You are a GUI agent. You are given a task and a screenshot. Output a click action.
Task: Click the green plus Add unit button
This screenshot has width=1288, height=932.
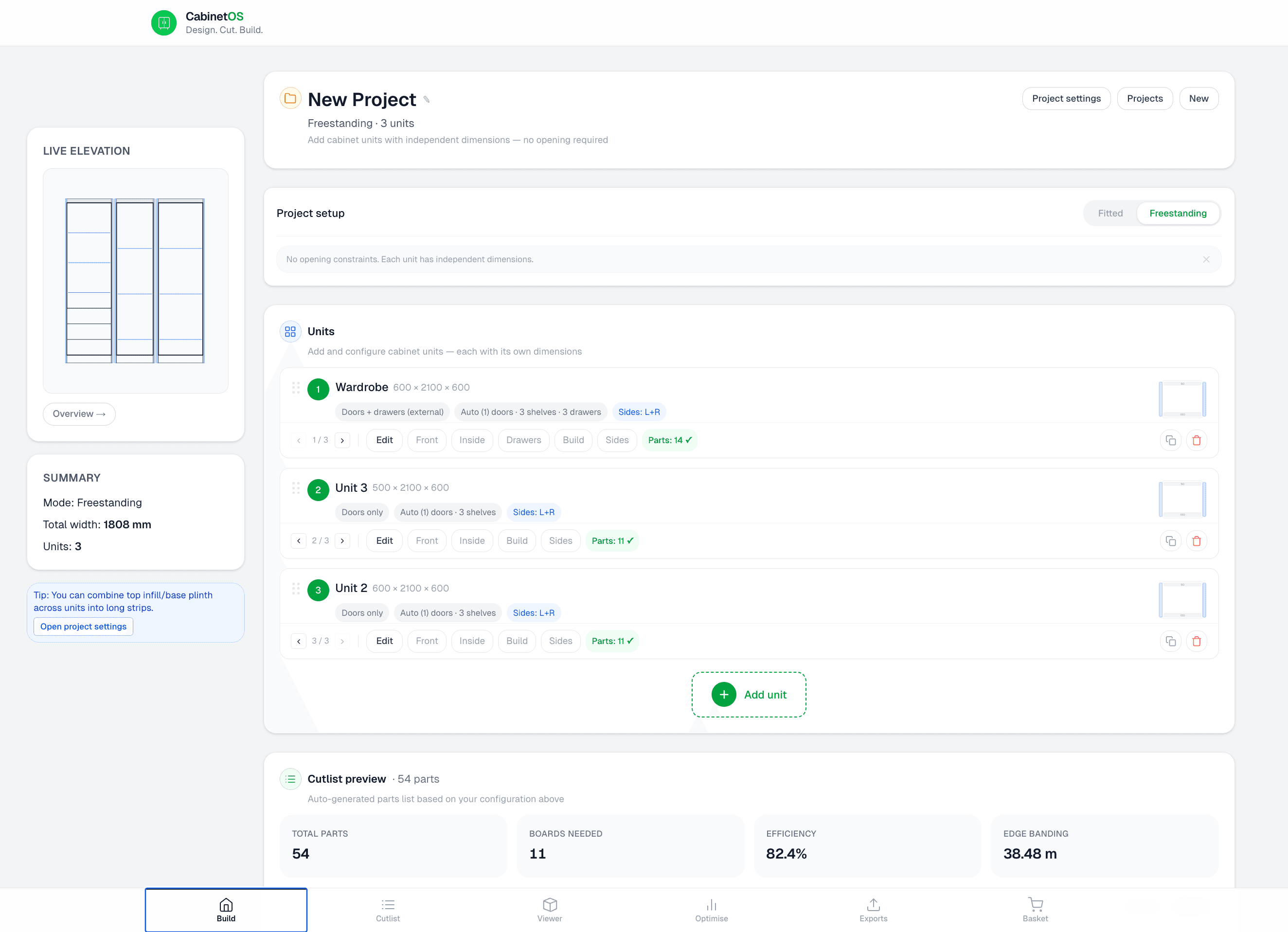[749, 695]
